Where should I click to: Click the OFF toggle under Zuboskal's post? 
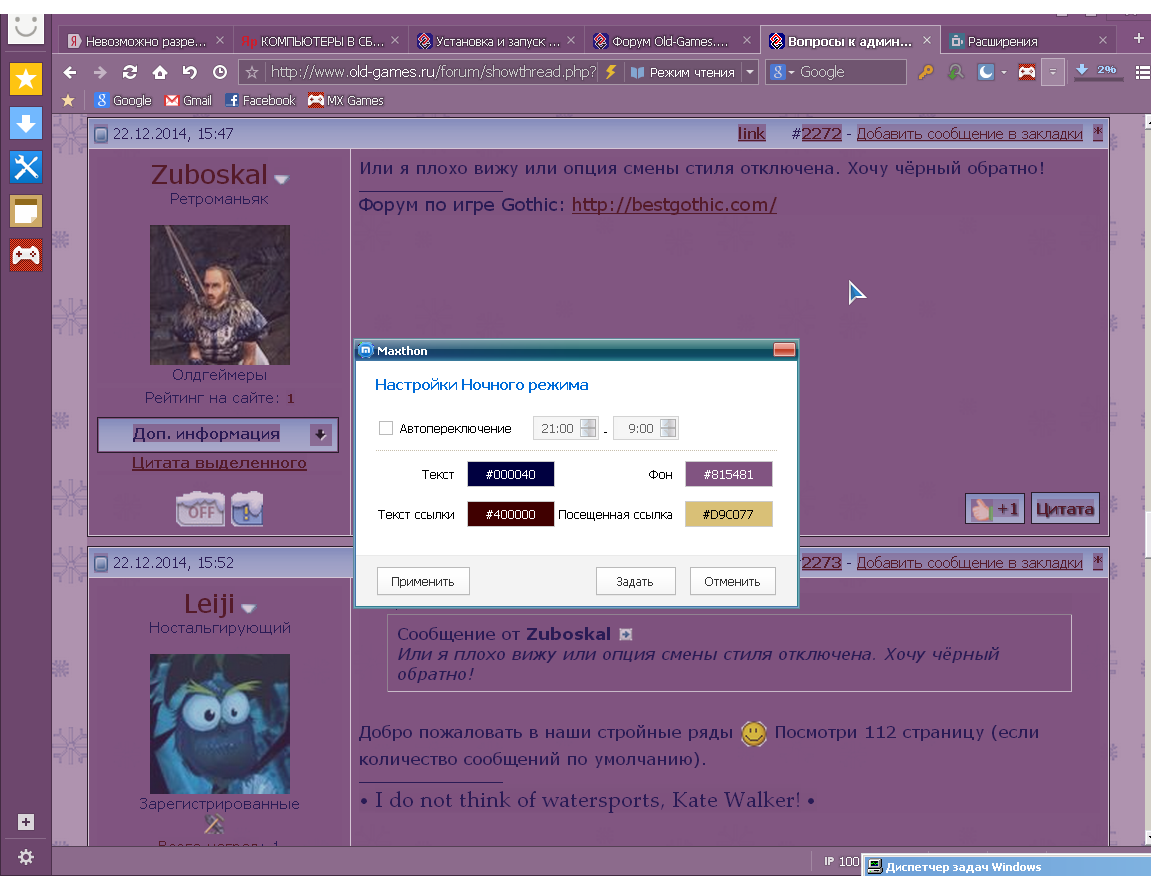[199, 508]
